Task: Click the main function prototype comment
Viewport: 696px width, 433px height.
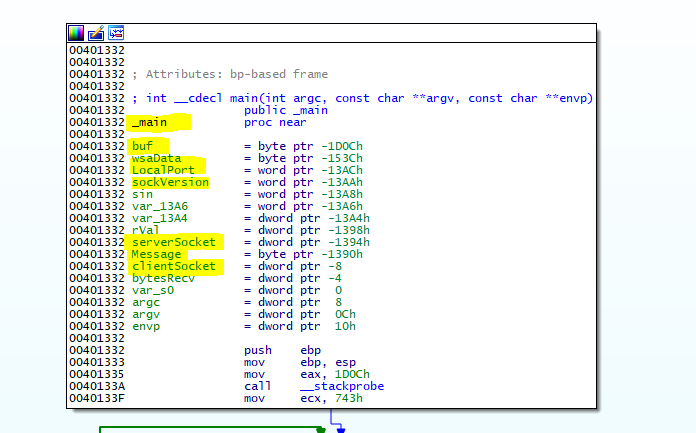Action: click(362, 98)
